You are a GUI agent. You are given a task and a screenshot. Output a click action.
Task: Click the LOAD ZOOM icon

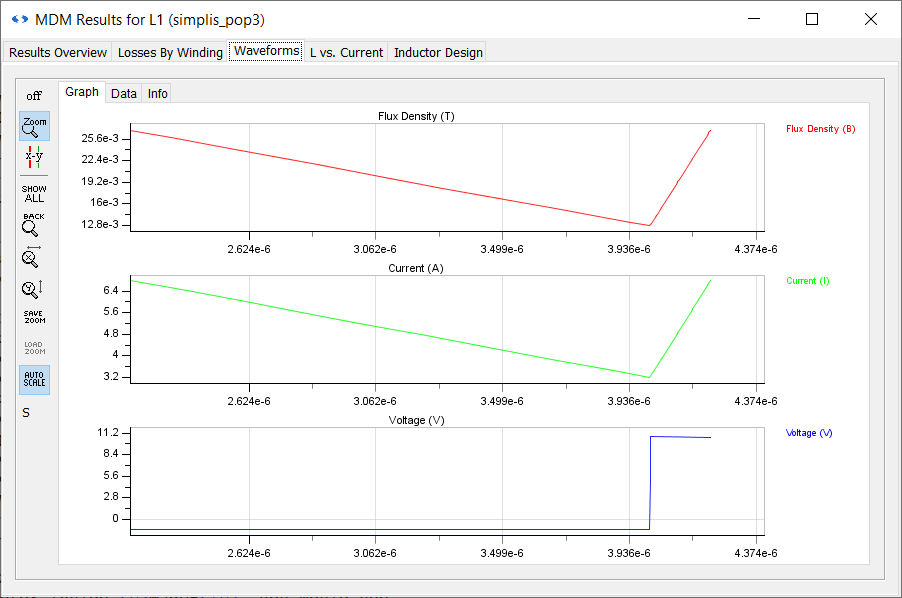click(x=34, y=348)
